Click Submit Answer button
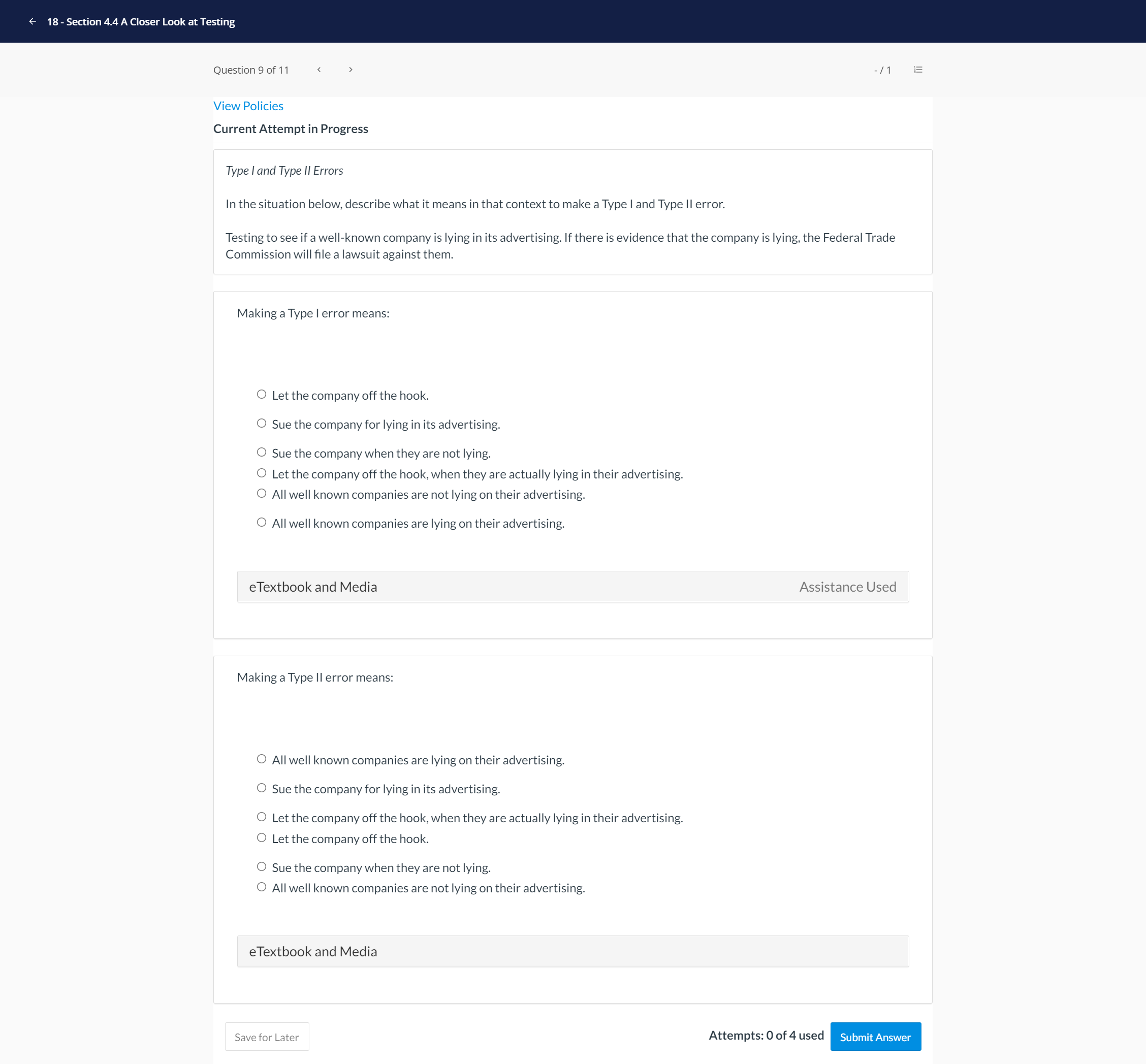 click(x=875, y=1037)
